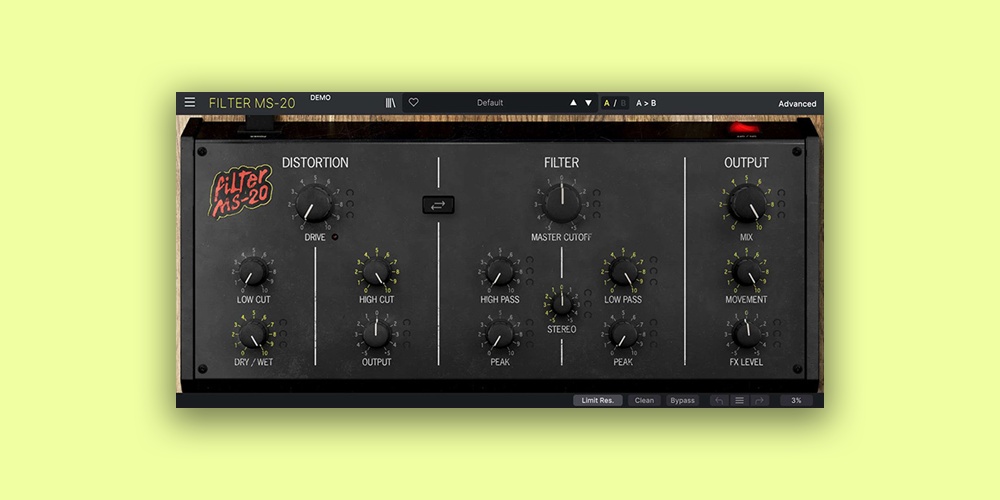Select the previous preset with up arrow
Screen dimensions: 1000x500
573,103
